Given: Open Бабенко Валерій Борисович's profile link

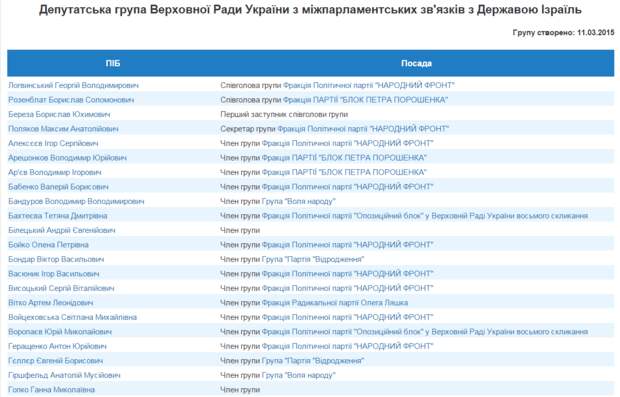Looking at the screenshot, I should click(x=58, y=187).
